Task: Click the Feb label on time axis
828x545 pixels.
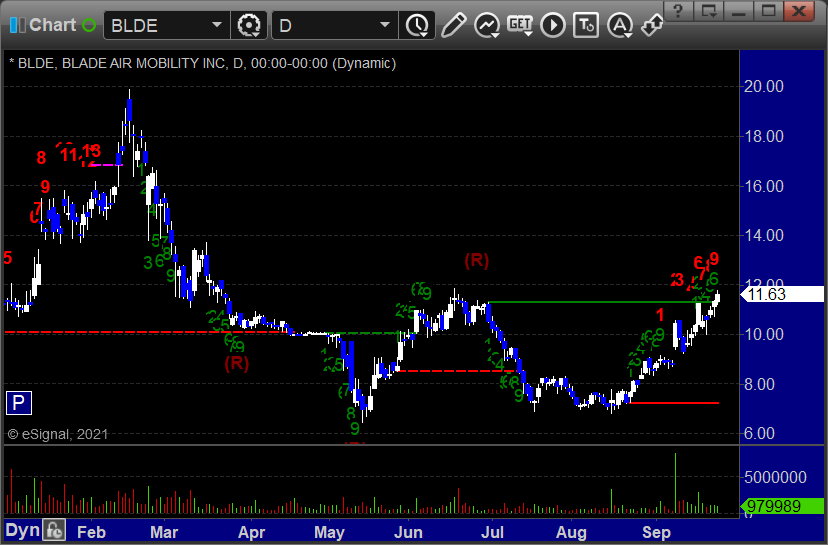Action: click(x=91, y=532)
